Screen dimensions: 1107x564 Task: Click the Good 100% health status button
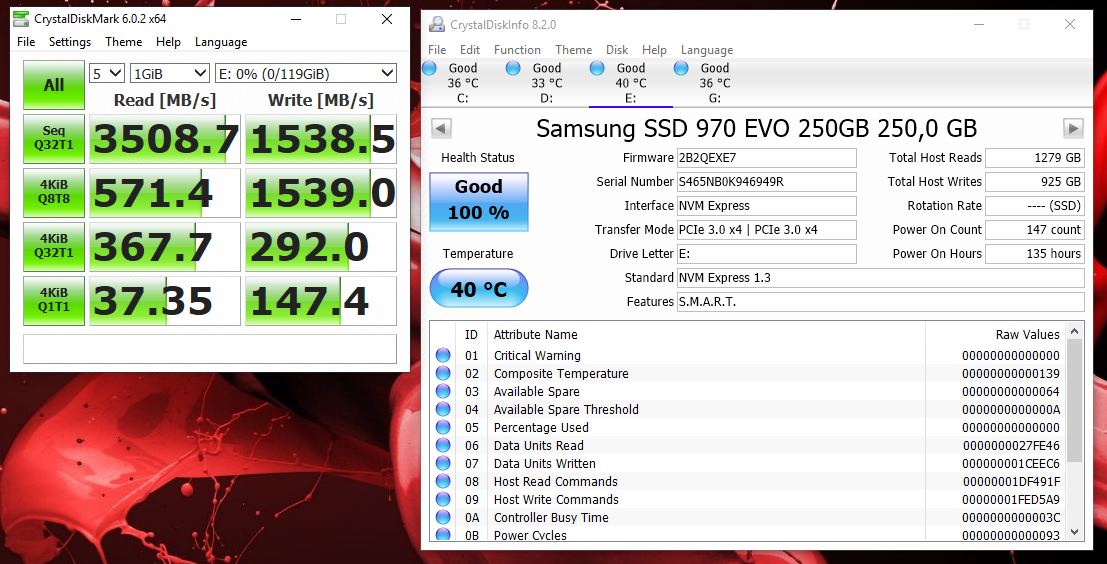coord(479,201)
